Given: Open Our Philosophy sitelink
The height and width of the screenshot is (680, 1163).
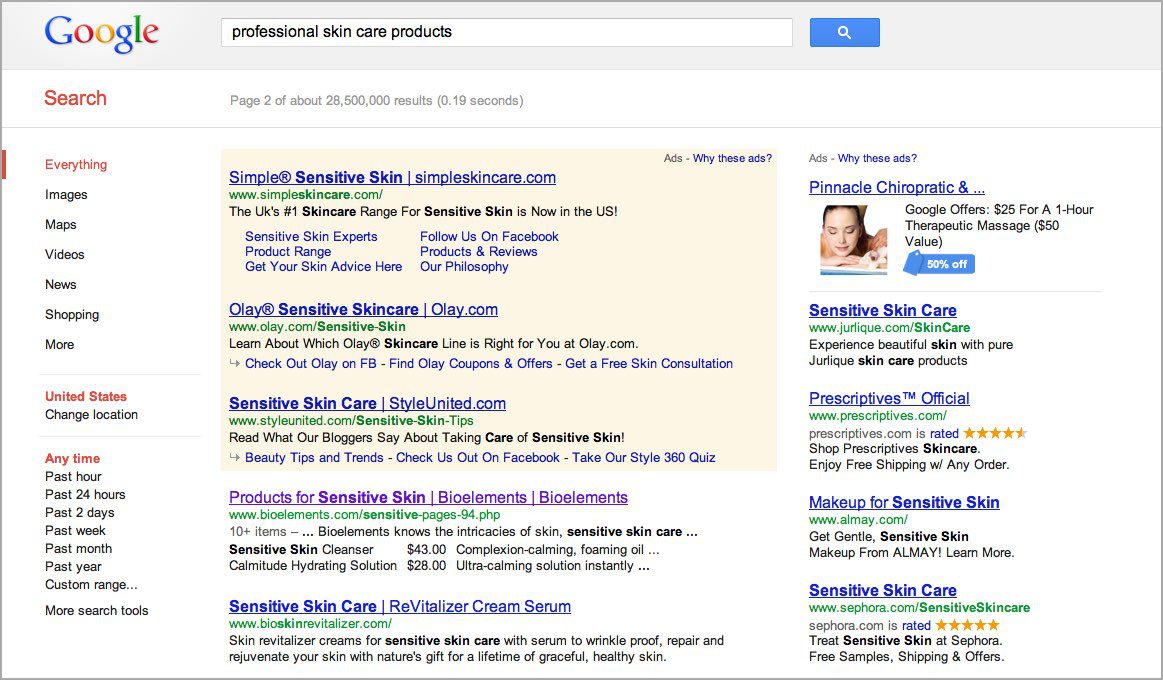Looking at the screenshot, I should (x=464, y=267).
